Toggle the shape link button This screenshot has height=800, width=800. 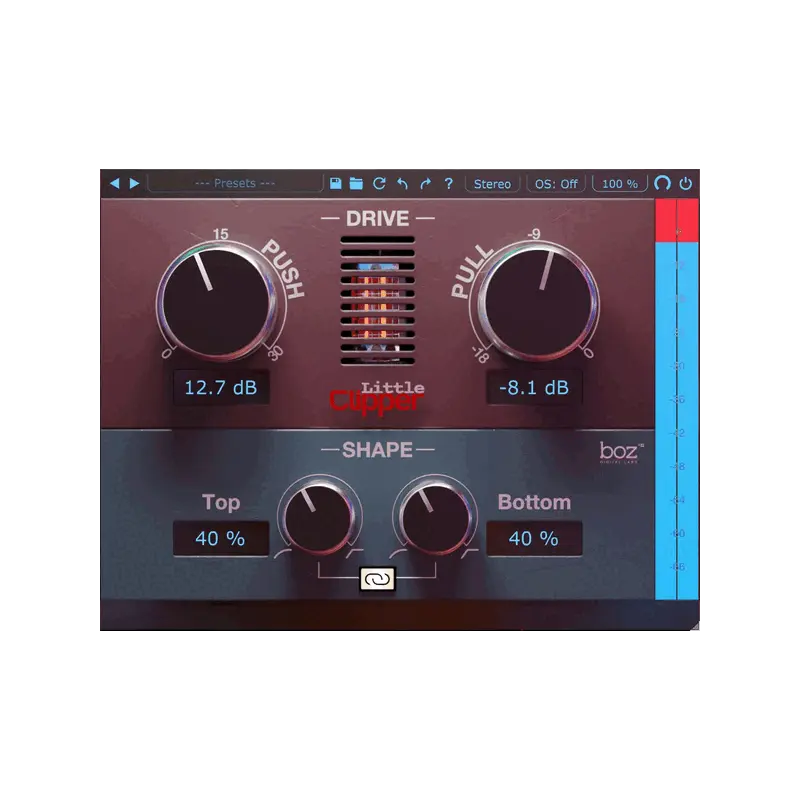(378, 579)
